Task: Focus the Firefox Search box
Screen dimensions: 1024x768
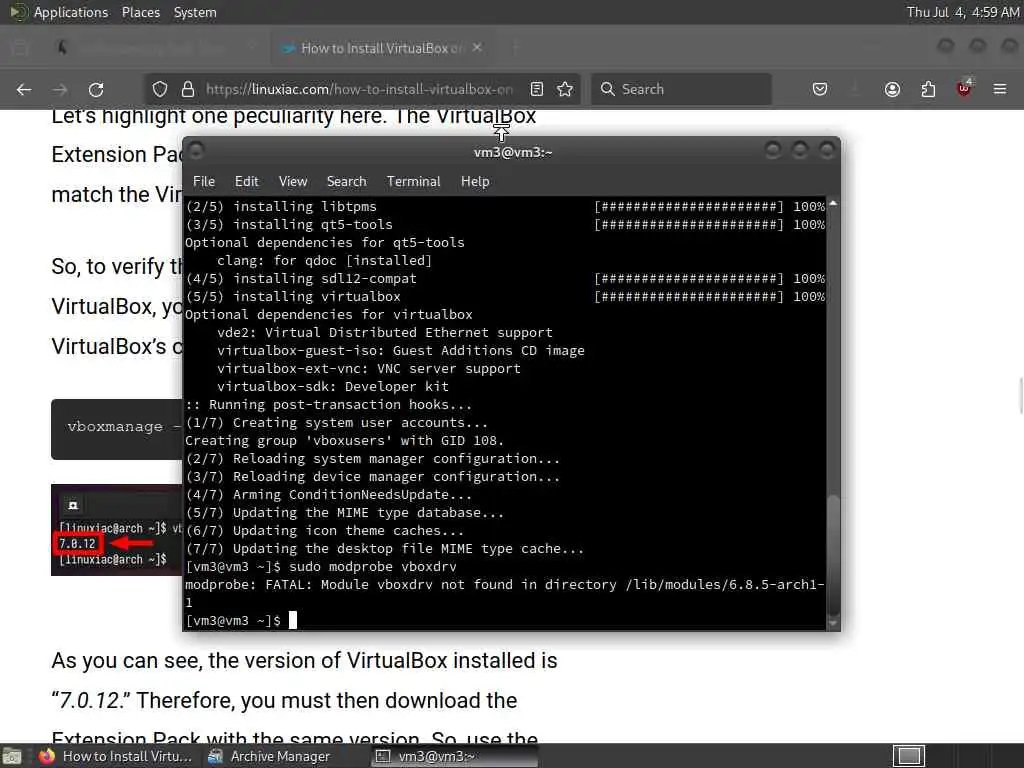Action: (681, 89)
